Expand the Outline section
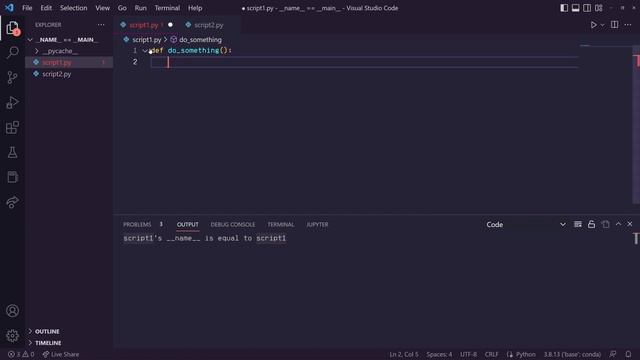The height and width of the screenshot is (360, 640). pos(69,331)
